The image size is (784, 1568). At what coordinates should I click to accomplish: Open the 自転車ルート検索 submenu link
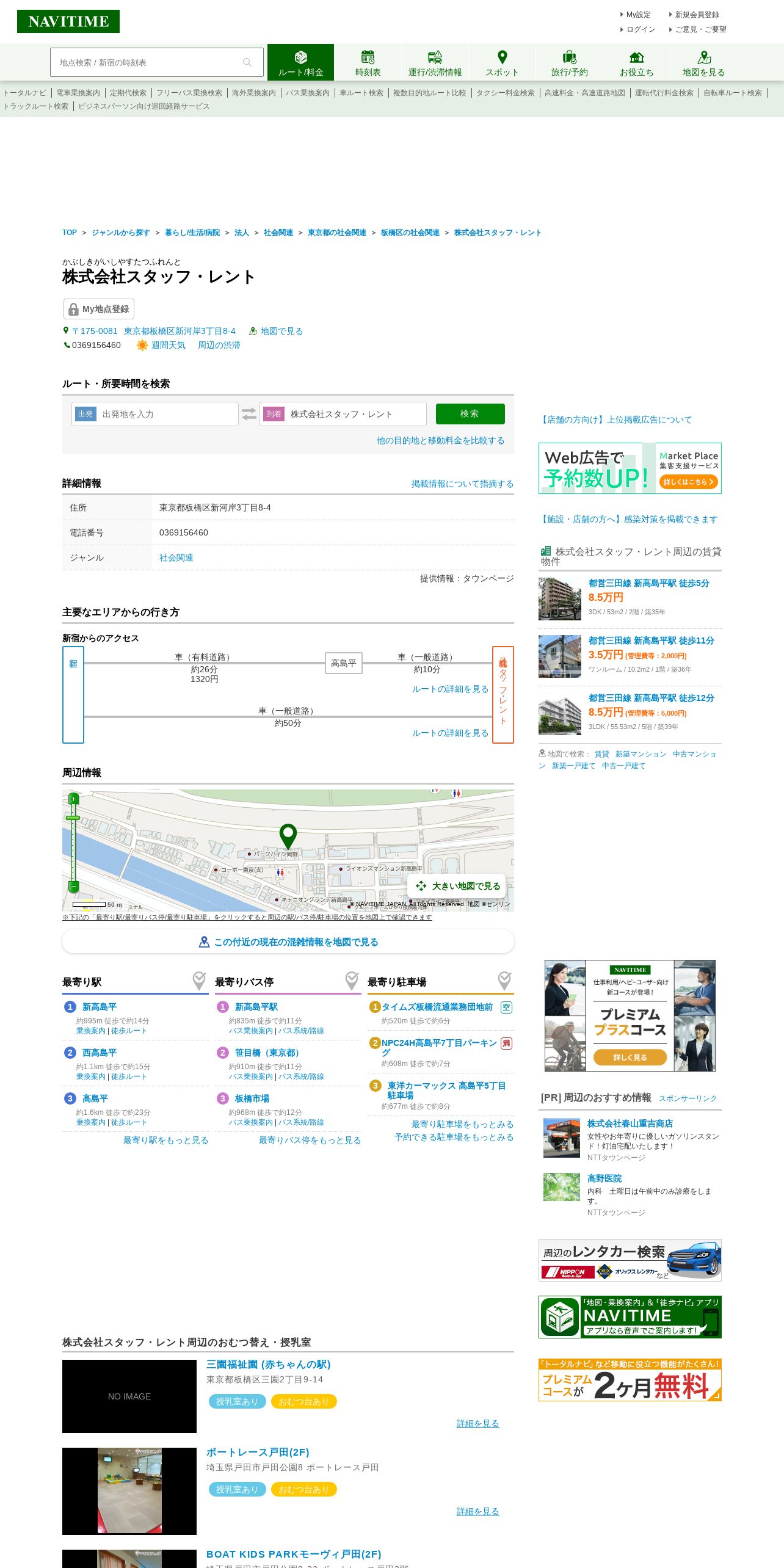click(x=733, y=93)
